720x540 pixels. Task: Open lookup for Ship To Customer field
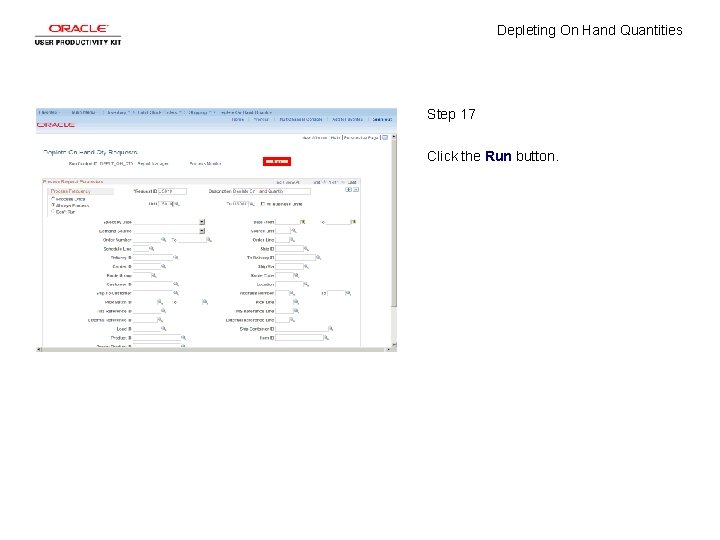176,293
